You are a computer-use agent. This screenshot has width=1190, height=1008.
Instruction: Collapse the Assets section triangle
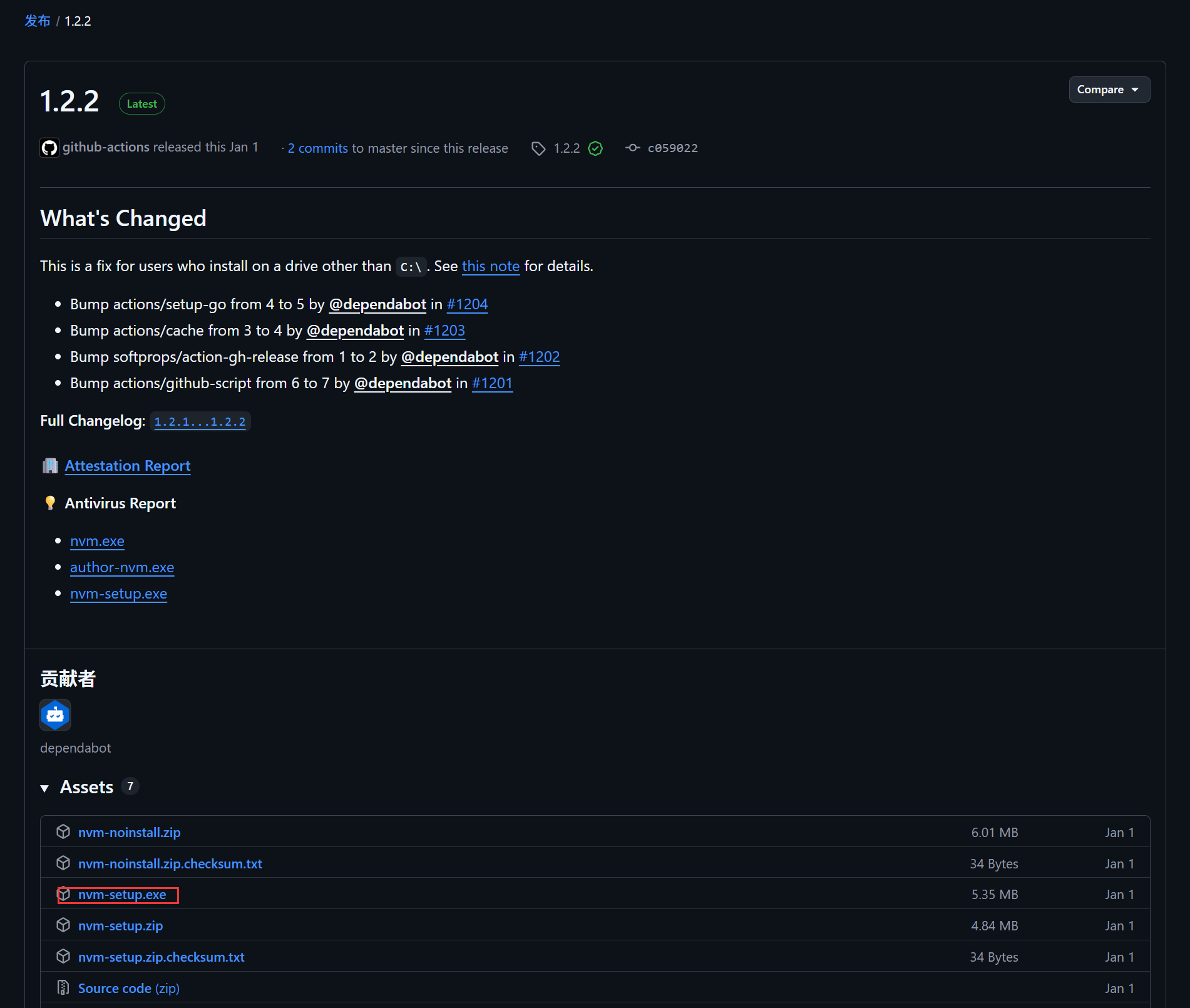pyautogui.click(x=44, y=788)
